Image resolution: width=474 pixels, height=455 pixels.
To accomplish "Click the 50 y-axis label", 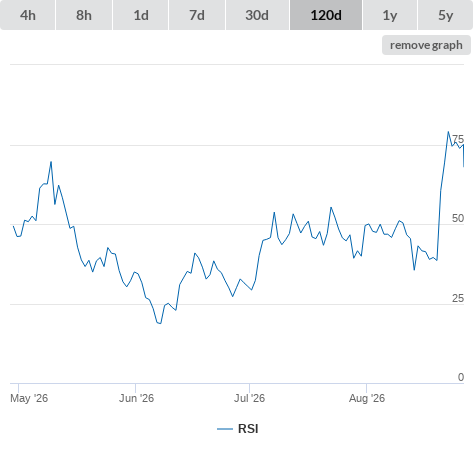I will pos(458,218).
